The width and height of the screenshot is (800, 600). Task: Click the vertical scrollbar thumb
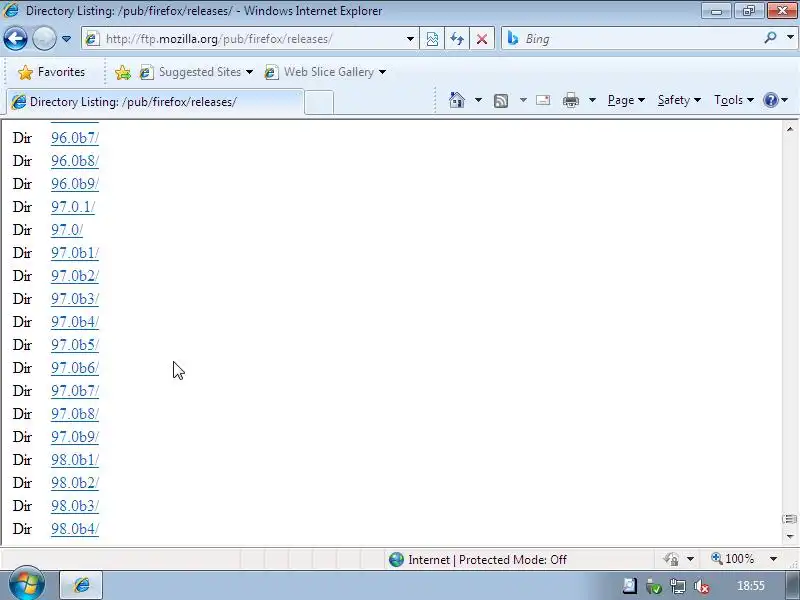coord(790,519)
